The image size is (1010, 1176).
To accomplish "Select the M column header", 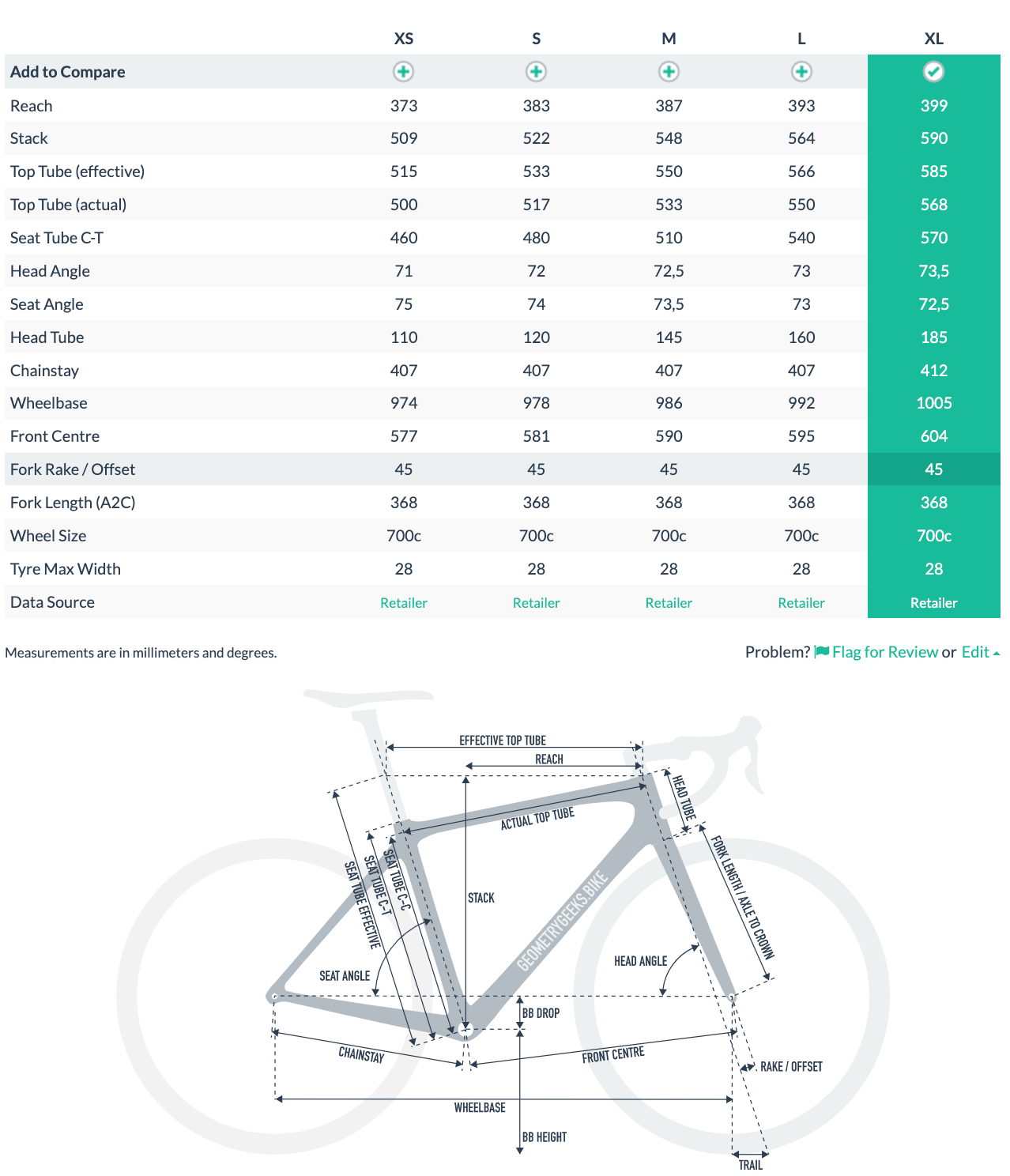I will pos(669,39).
